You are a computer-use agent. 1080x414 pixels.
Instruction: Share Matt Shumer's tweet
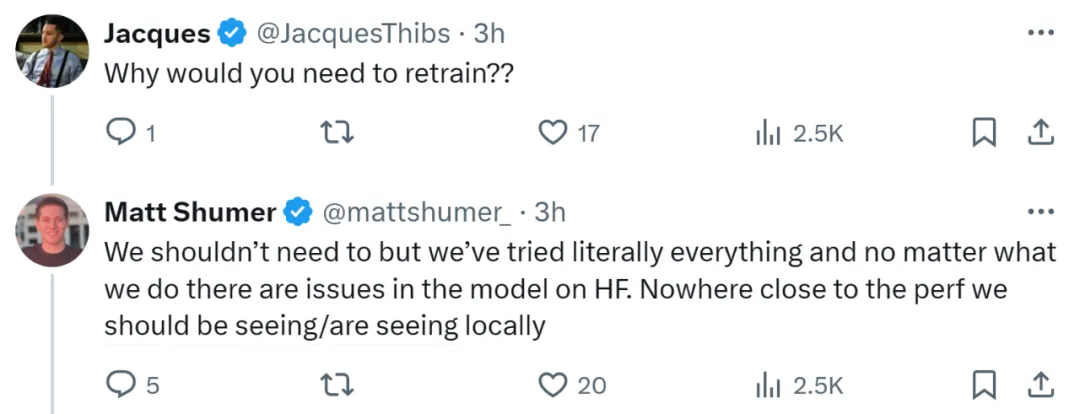click(1041, 385)
